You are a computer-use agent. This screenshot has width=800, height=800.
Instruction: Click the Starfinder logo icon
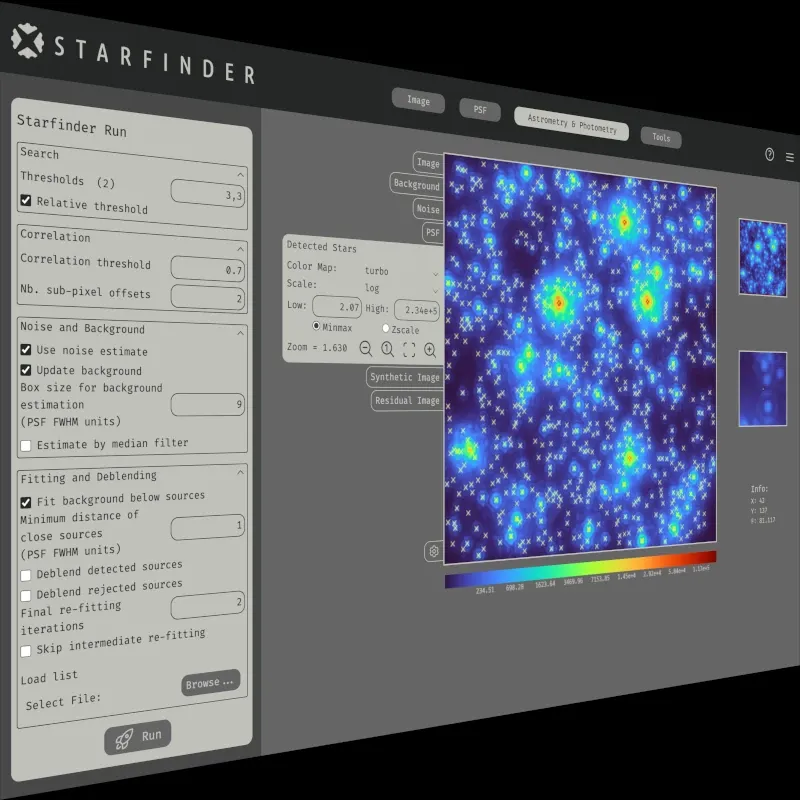coord(28,40)
